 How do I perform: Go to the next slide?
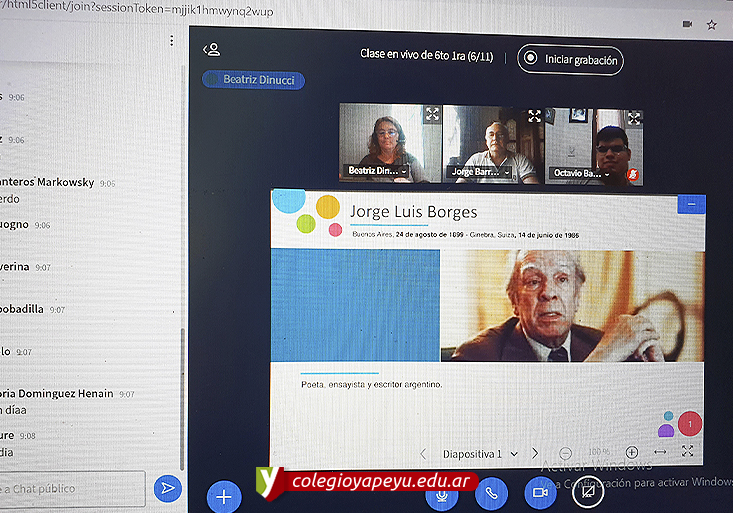point(535,453)
